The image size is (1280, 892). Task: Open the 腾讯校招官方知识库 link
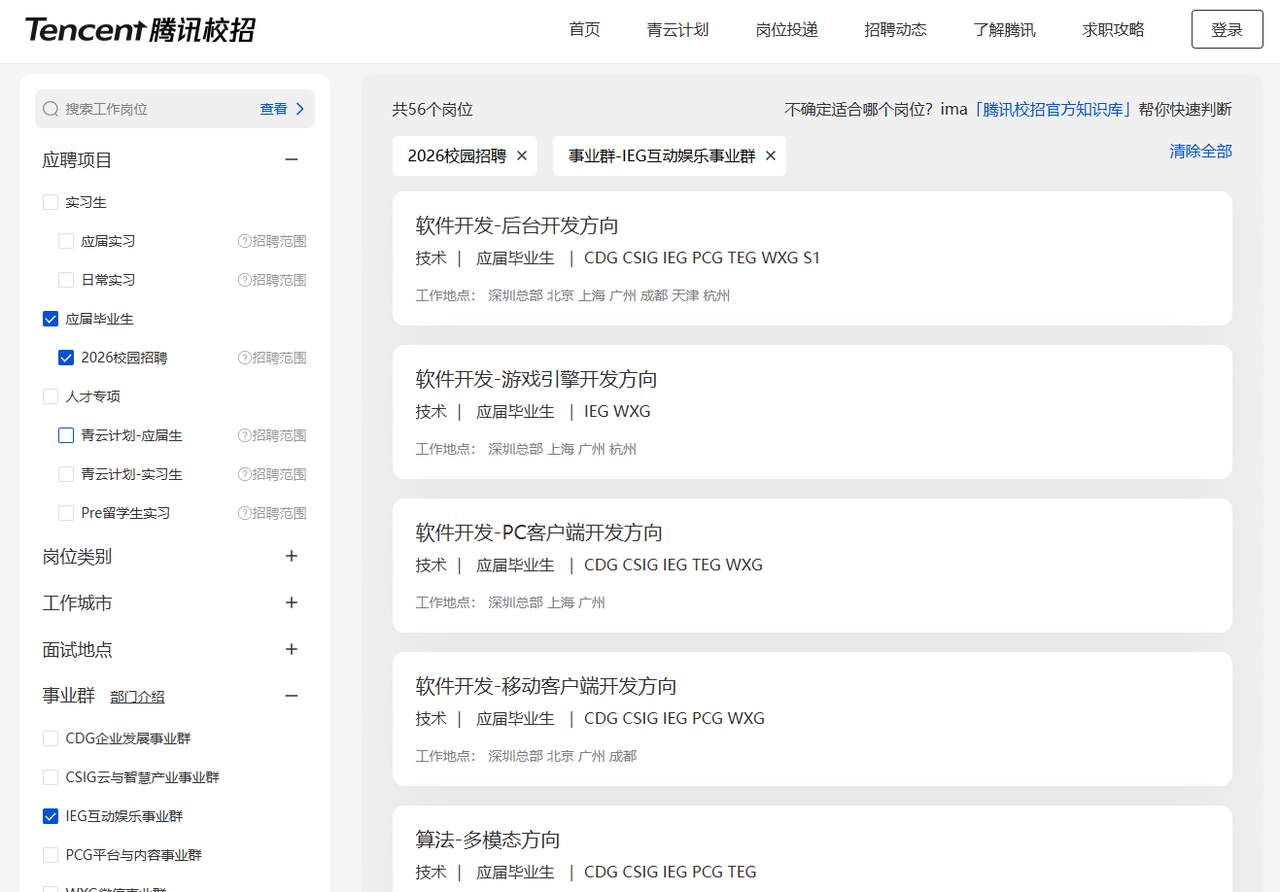click(x=1053, y=110)
